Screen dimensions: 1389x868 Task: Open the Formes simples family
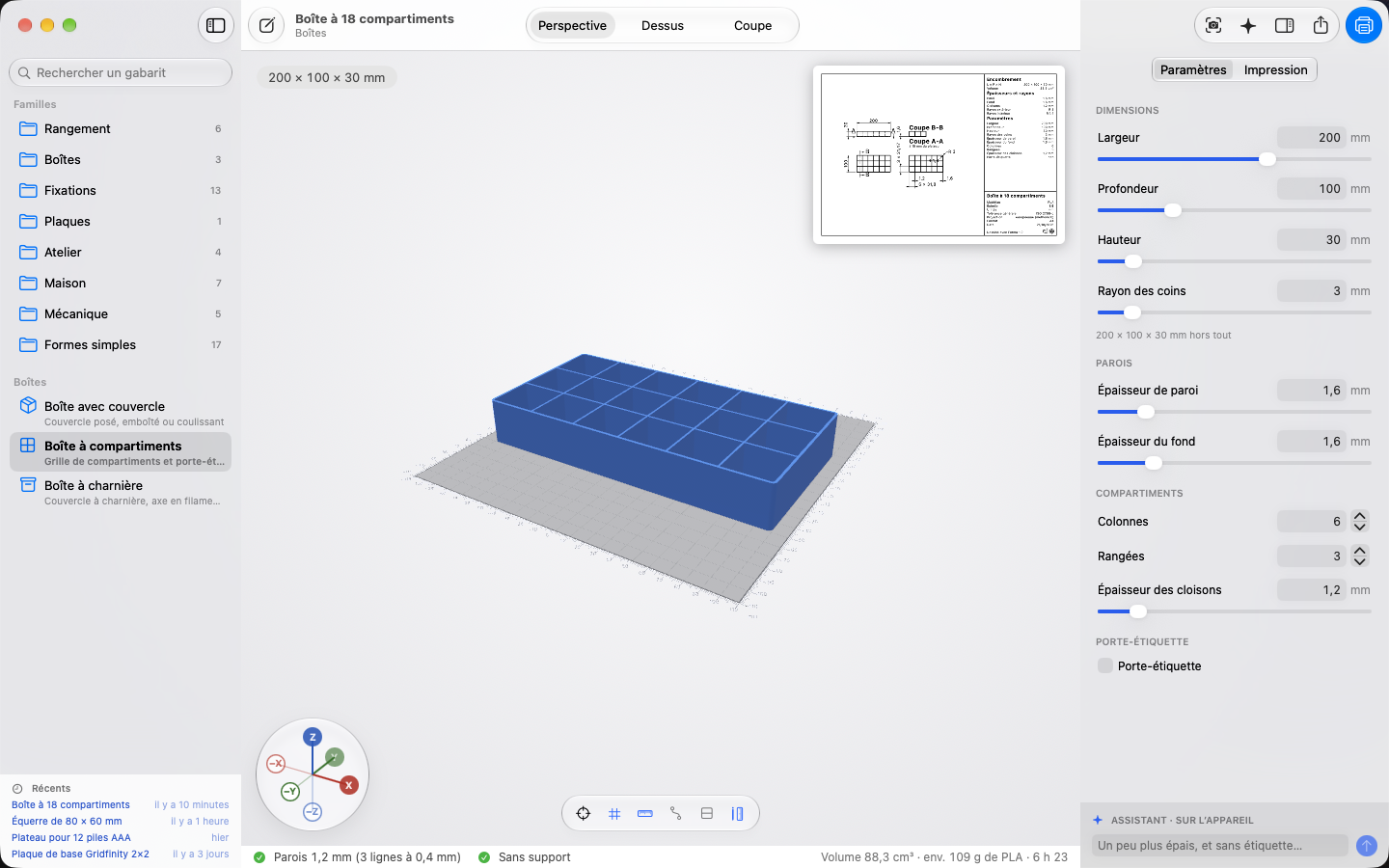point(121,345)
